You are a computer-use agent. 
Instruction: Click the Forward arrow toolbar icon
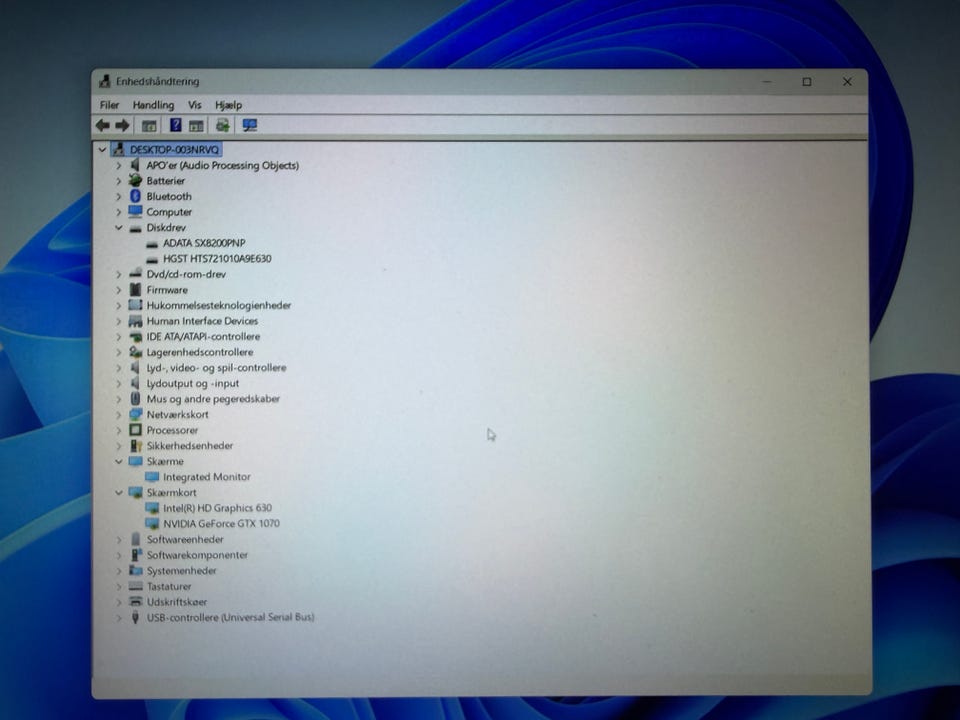122,126
